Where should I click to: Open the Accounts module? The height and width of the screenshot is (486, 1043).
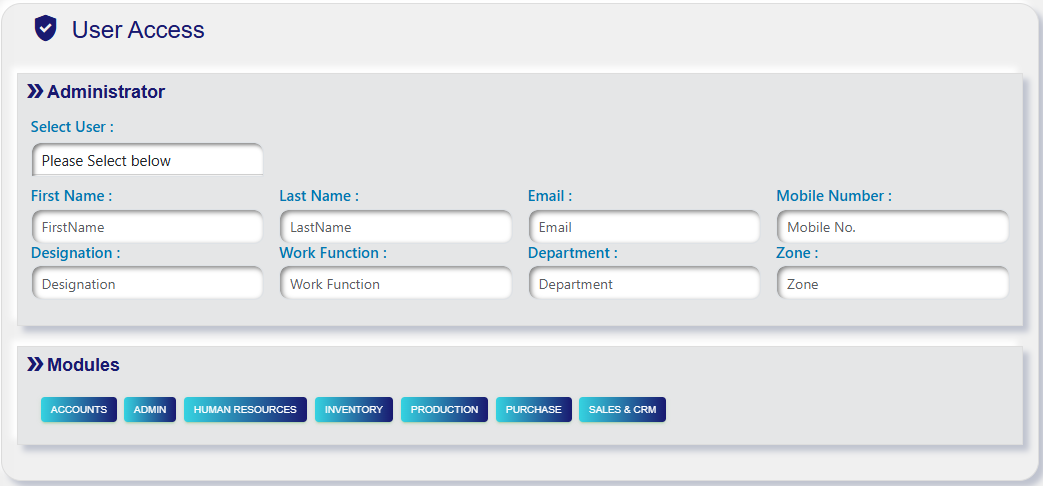click(x=79, y=410)
